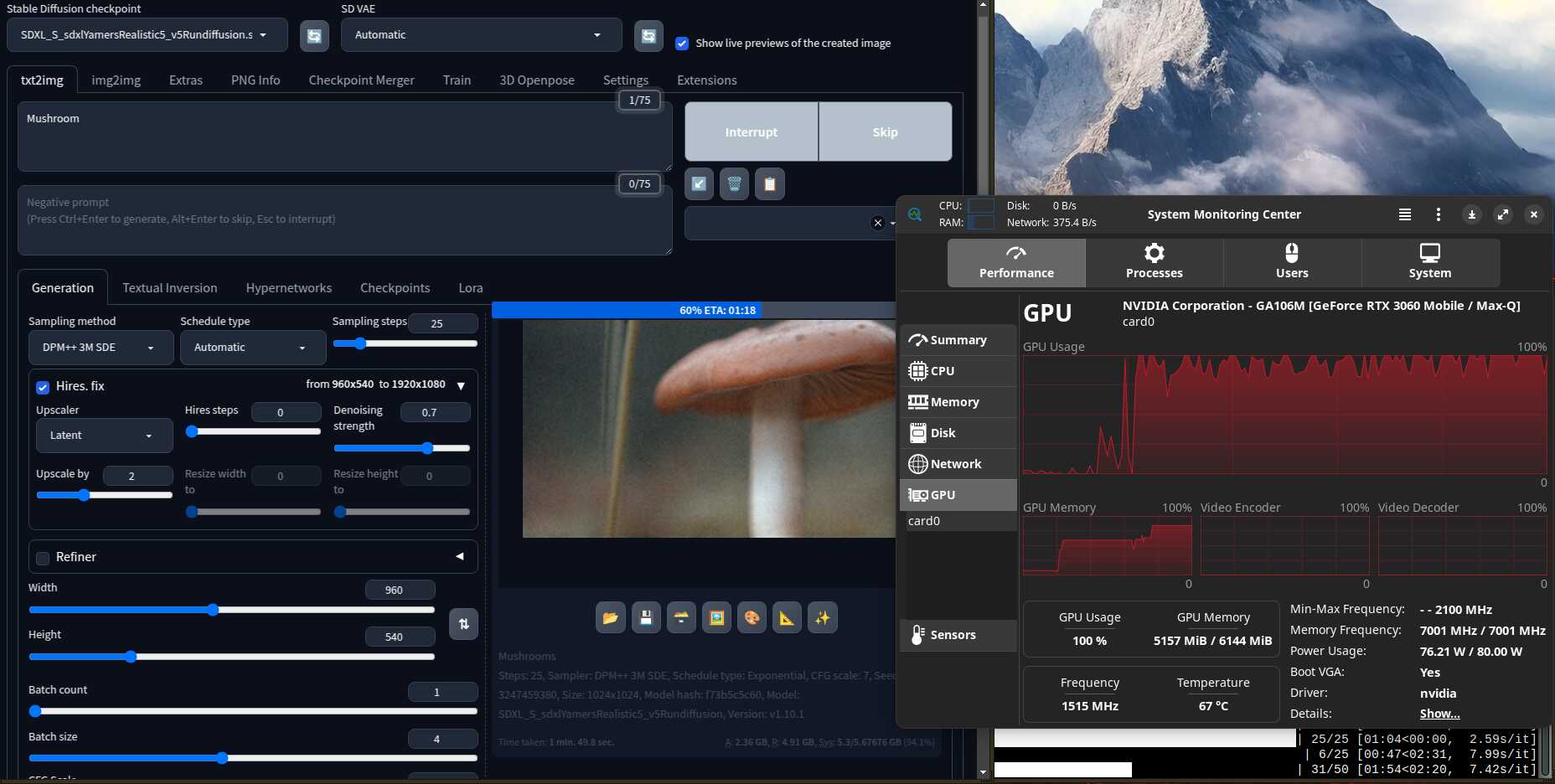This screenshot has width=1555, height=784.
Task: Click the web UI scrollbar down arrow
Action: coord(984,773)
